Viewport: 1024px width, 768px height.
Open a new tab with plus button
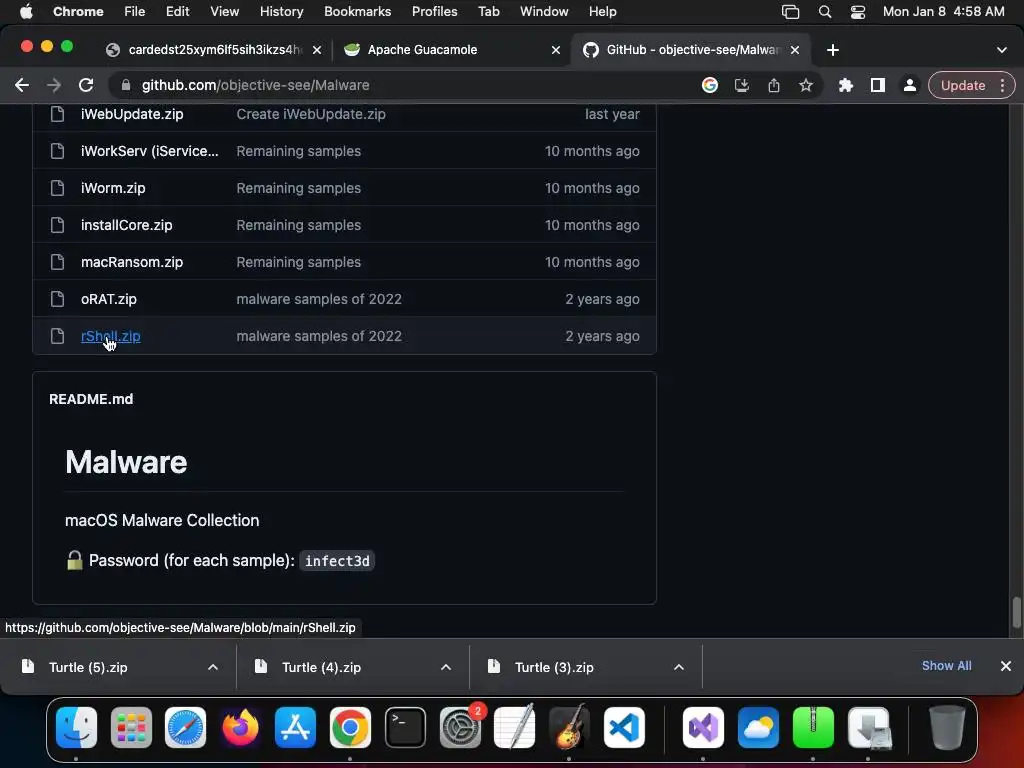click(833, 50)
